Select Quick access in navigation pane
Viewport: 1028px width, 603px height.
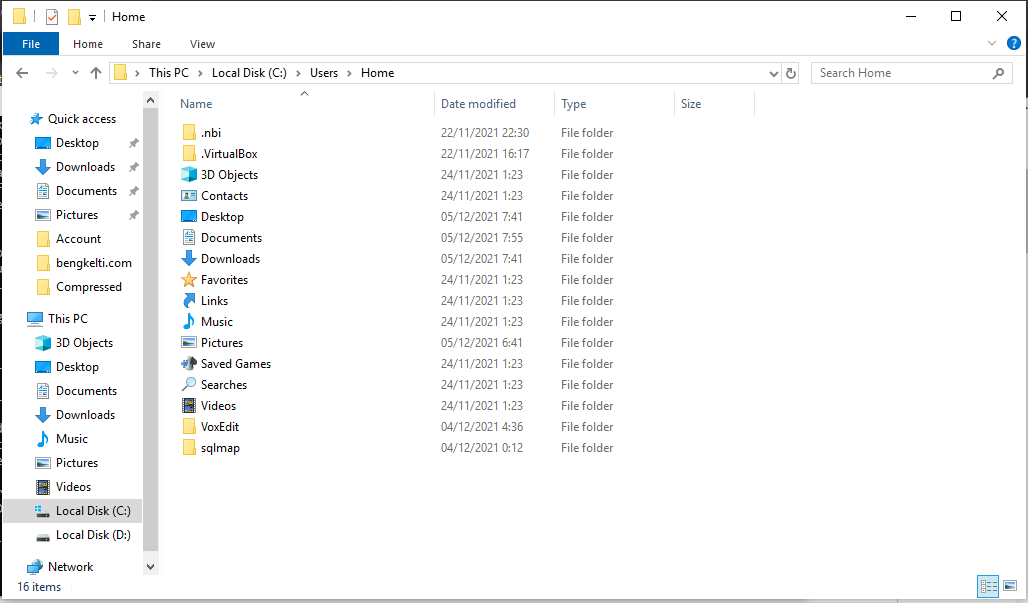[81, 119]
